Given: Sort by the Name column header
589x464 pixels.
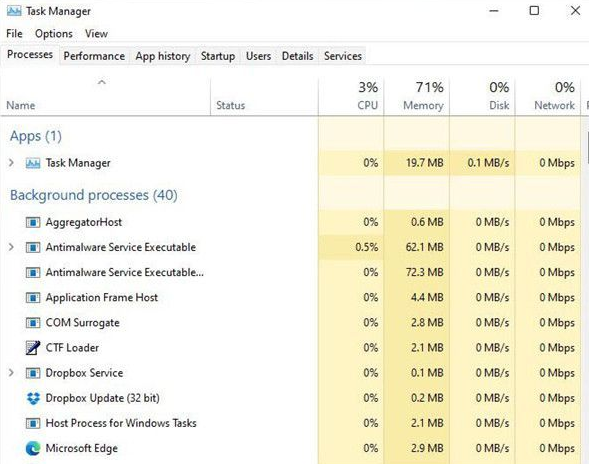Looking at the screenshot, I should pos(105,96).
